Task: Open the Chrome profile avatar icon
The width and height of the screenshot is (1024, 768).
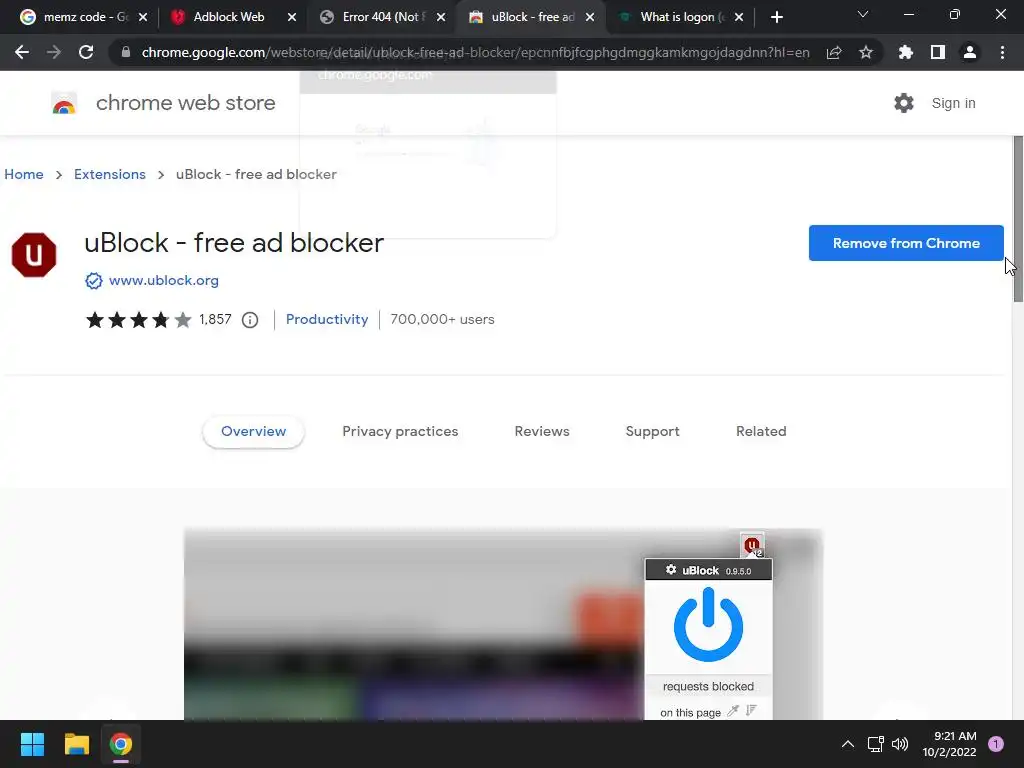Action: pyautogui.click(x=970, y=52)
